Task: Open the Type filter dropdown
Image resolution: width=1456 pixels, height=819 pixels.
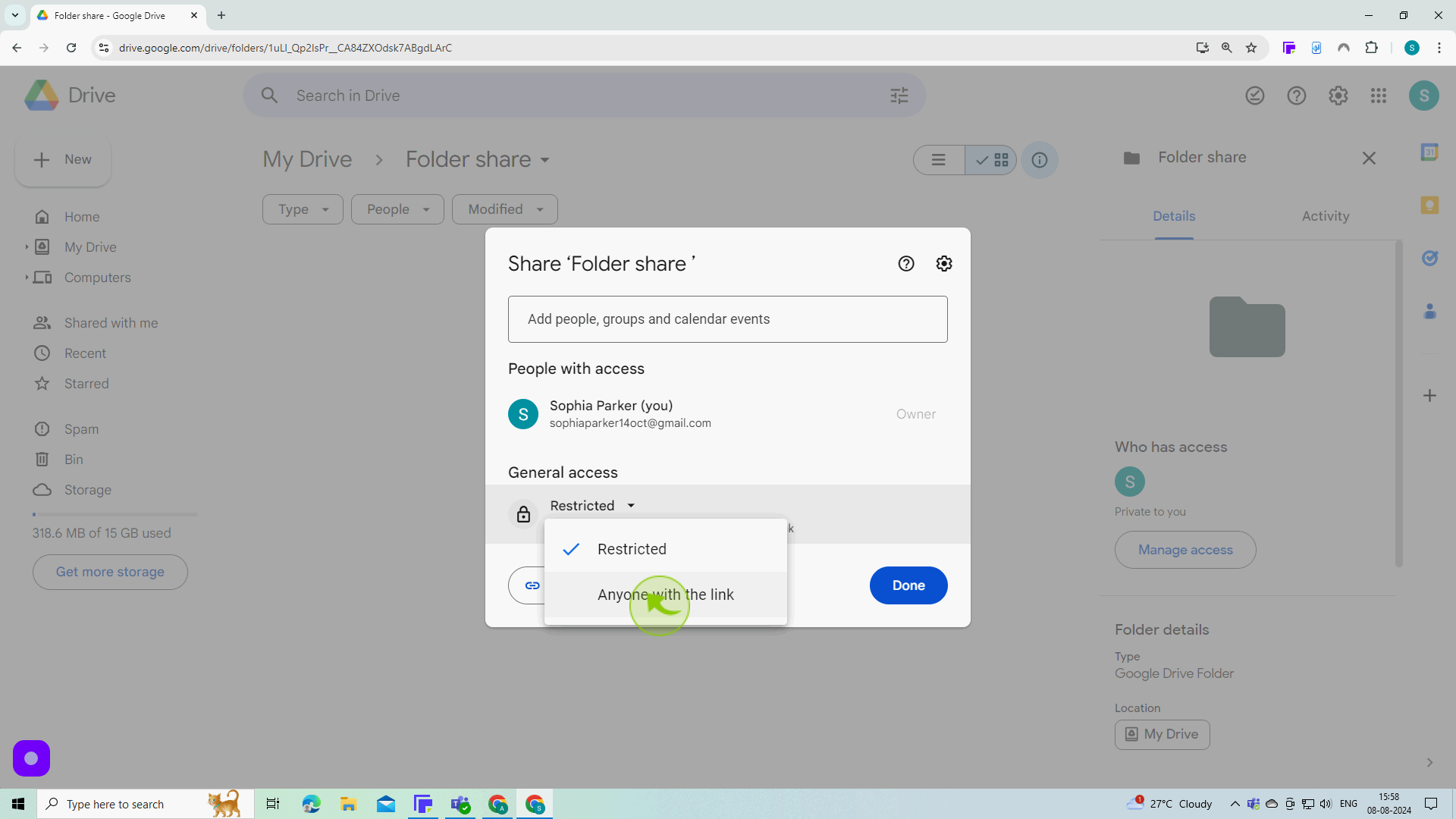Action: click(303, 209)
